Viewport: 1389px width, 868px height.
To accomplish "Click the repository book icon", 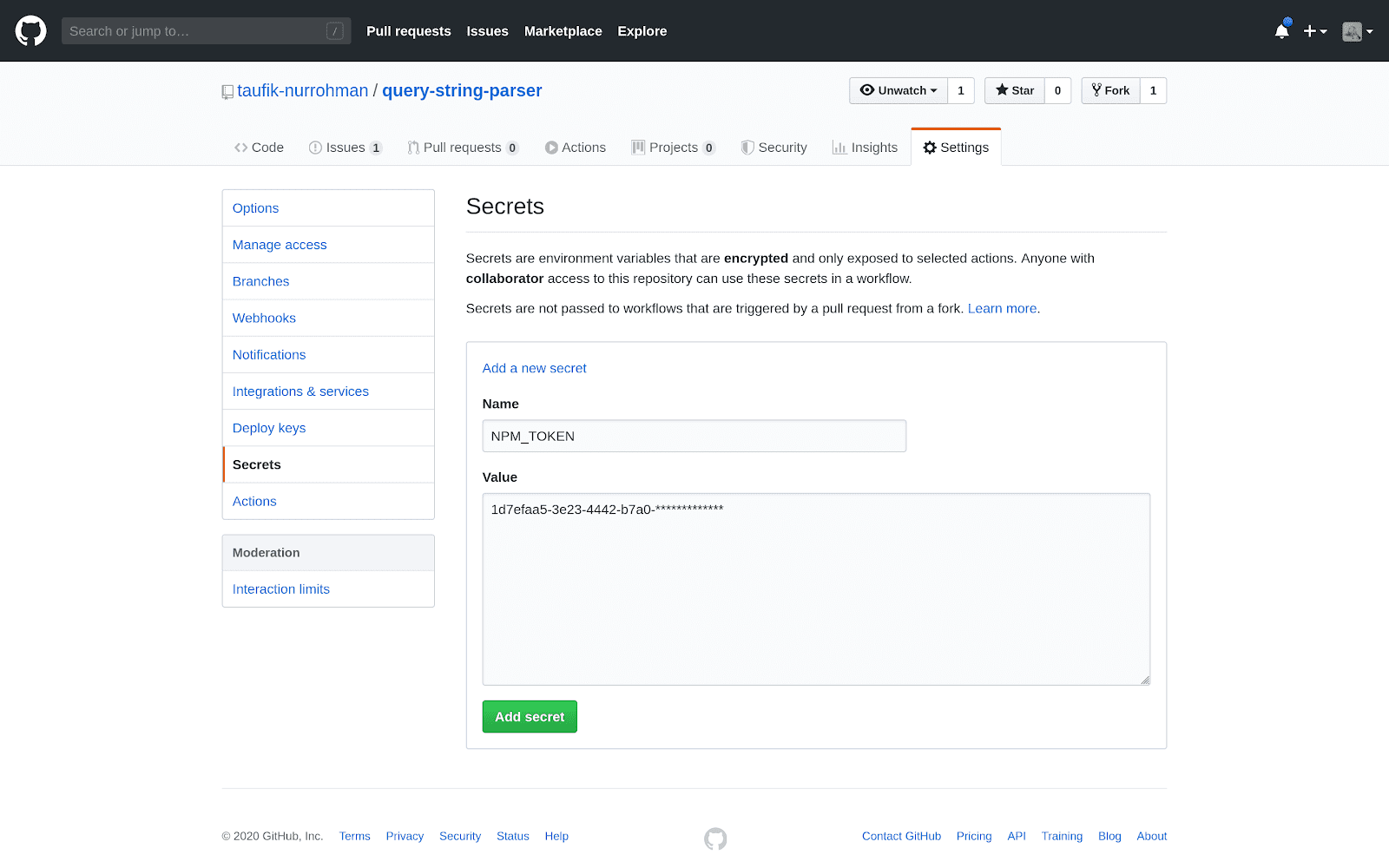I will (x=227, y=92).
